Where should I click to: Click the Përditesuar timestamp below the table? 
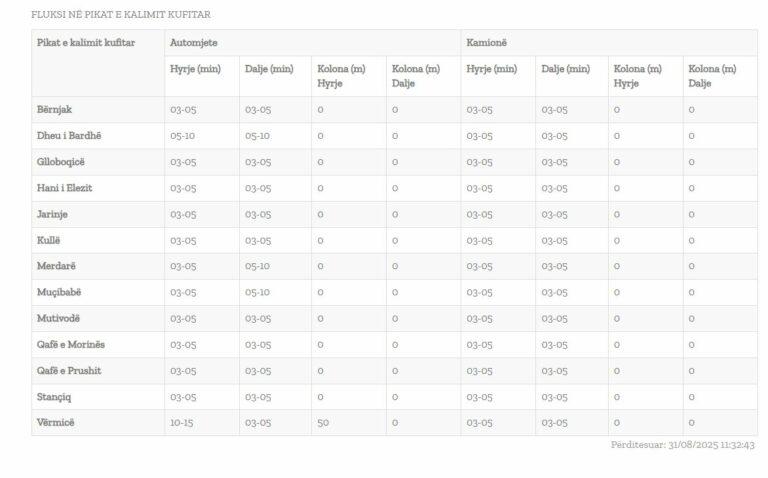(x=682, y=445)
